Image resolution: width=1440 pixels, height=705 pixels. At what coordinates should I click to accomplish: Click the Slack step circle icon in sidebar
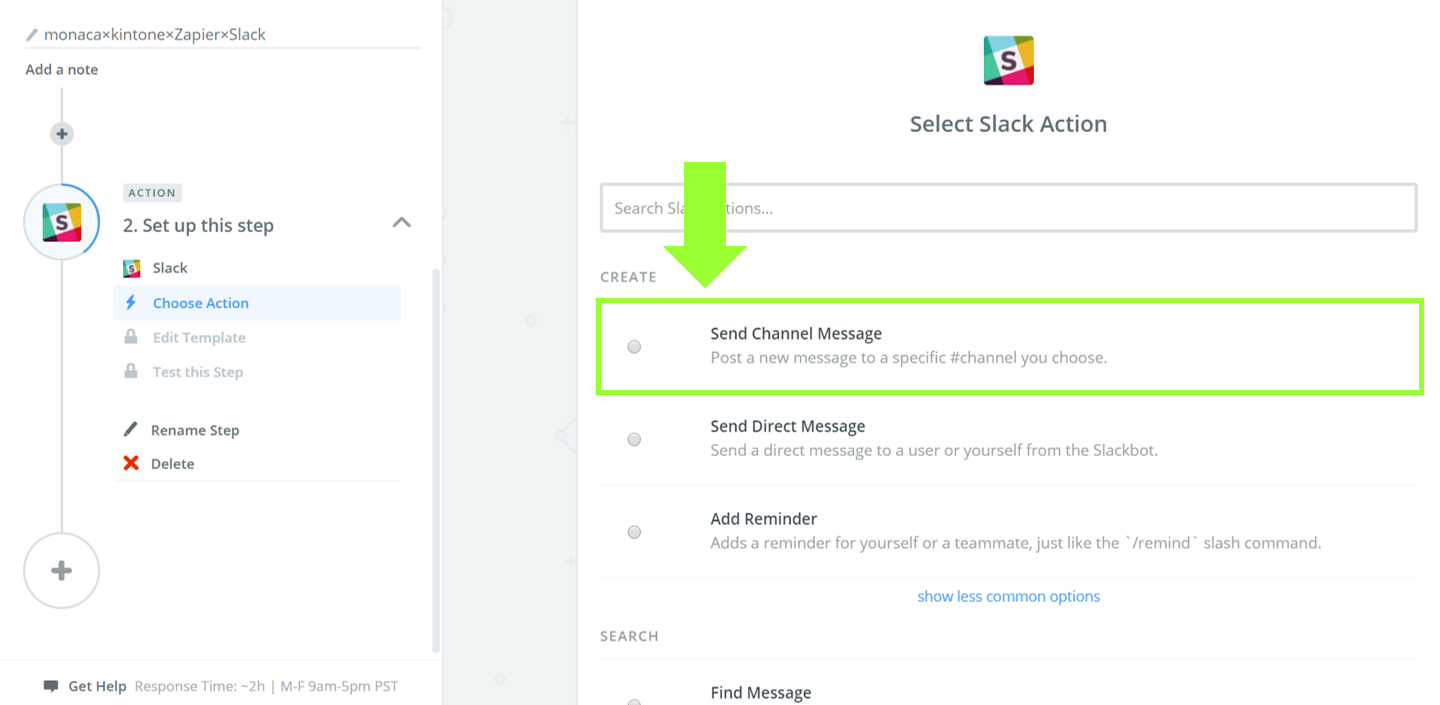62,223
